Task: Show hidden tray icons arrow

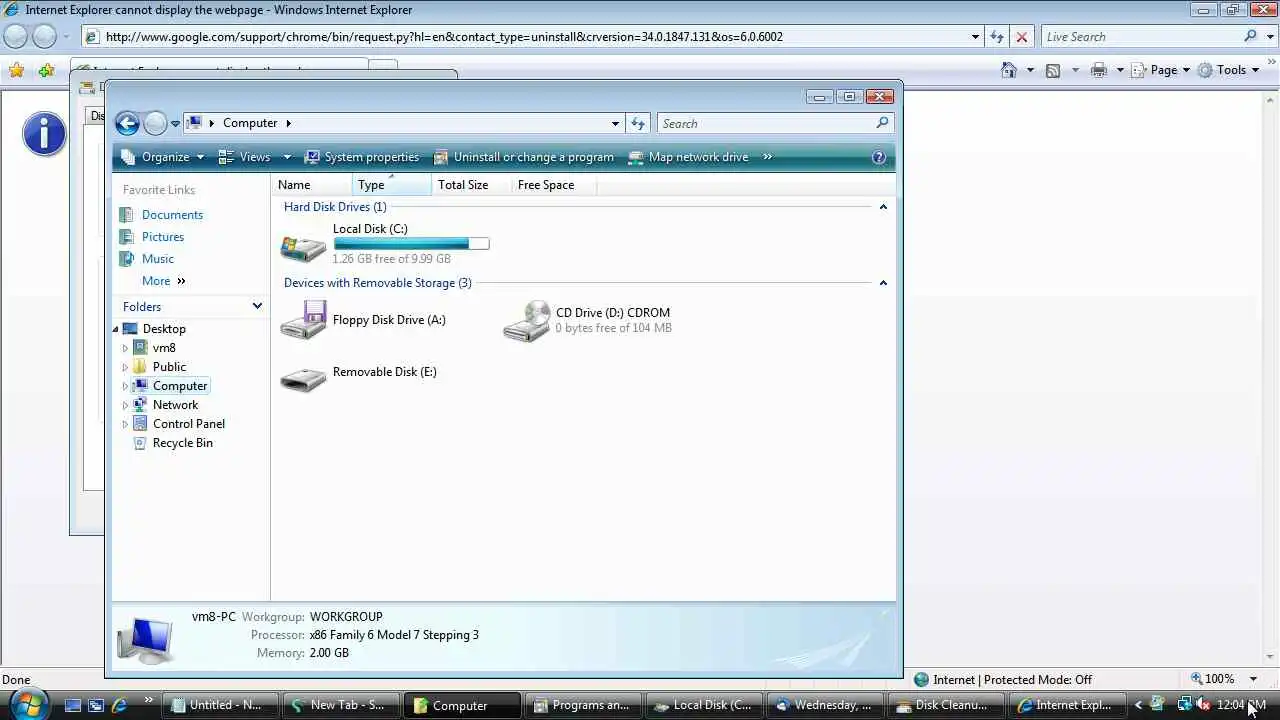Action: click(1138, 705)
